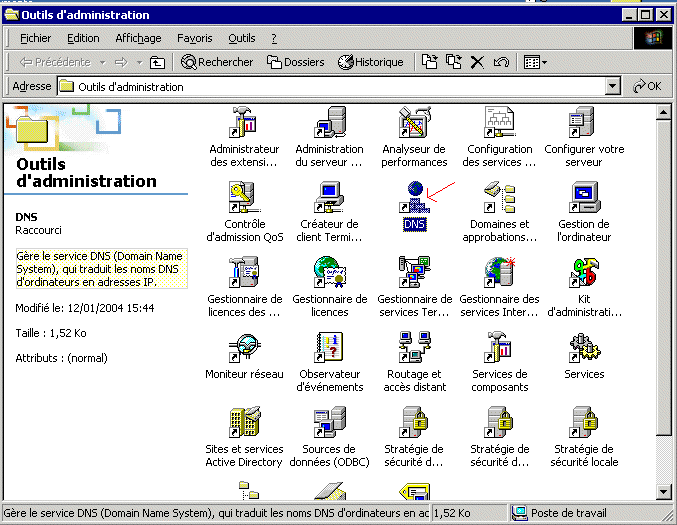This screenshot has height=525, width=677.
Task: Click the vertical scrollbar thumb
Action: [x=663, y=277]
